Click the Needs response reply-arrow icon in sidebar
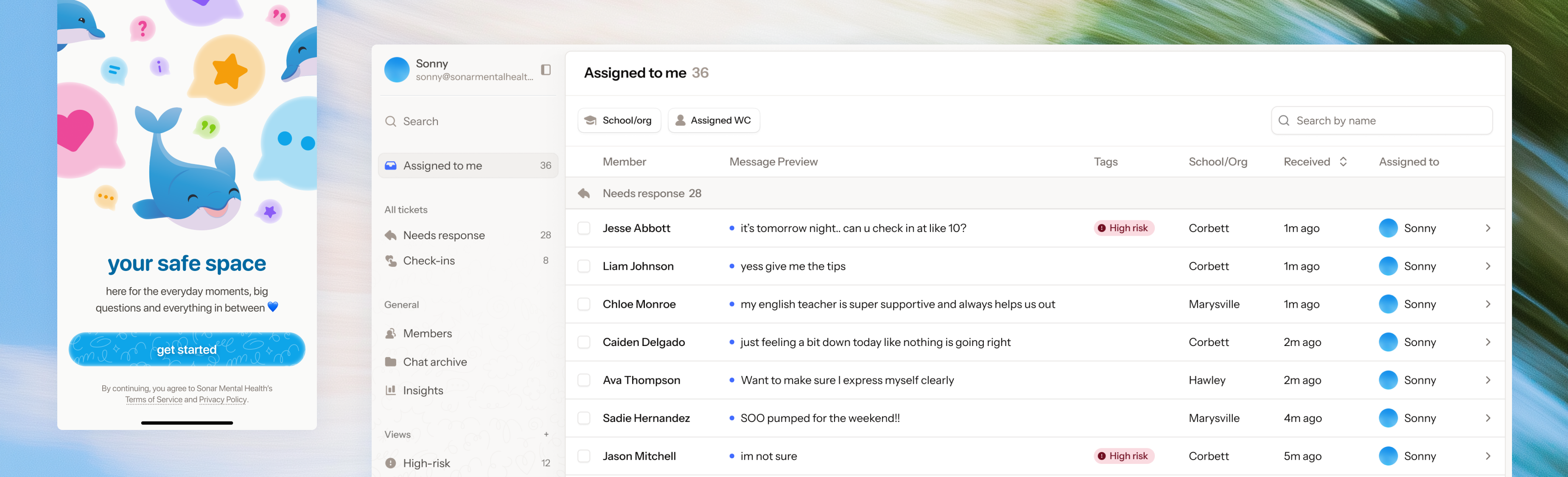 pos(390,235)
